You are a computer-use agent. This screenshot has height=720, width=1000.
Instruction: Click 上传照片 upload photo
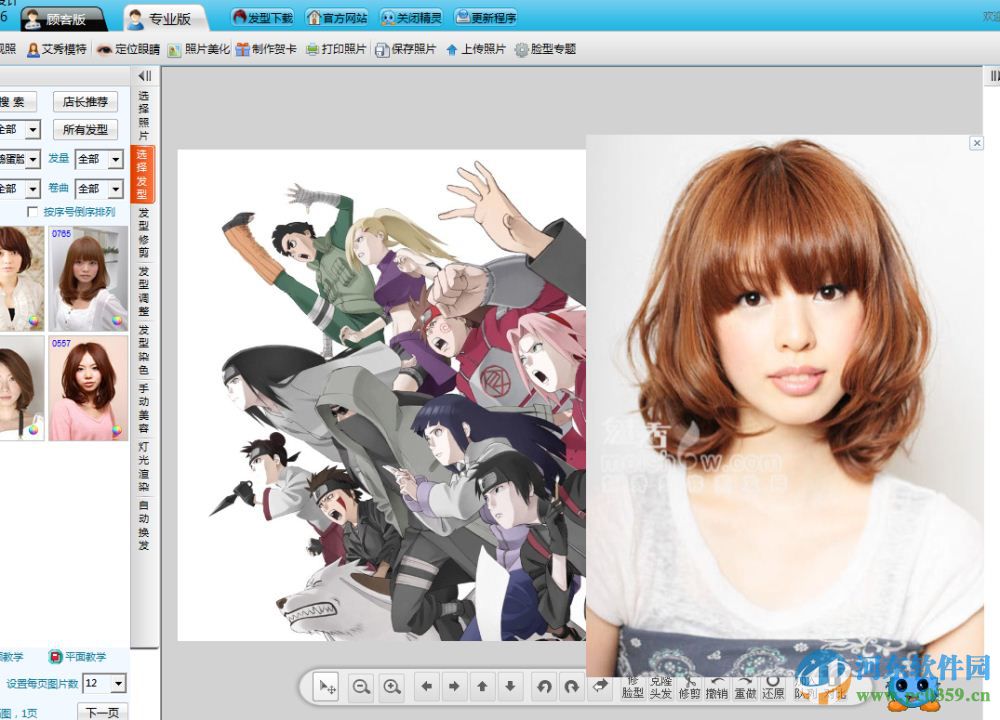(476, 49)
